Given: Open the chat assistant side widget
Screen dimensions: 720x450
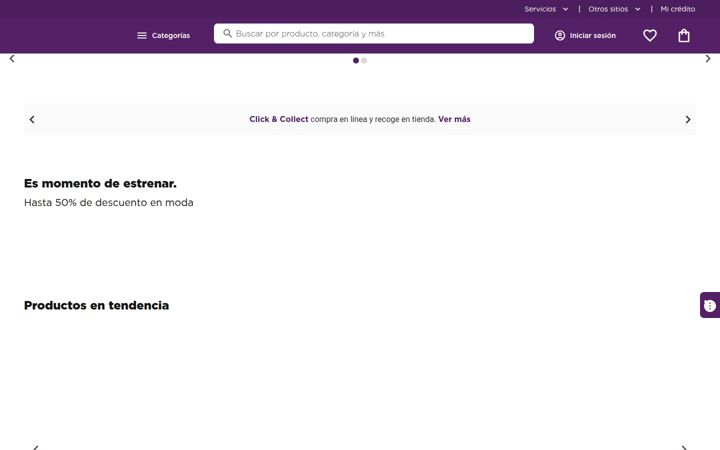Looking at the screenshot, I should (710, 305).
